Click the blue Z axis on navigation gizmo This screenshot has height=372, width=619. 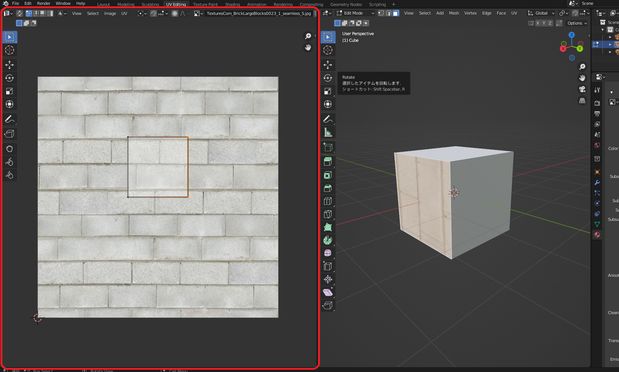click(x=572, y=35)
